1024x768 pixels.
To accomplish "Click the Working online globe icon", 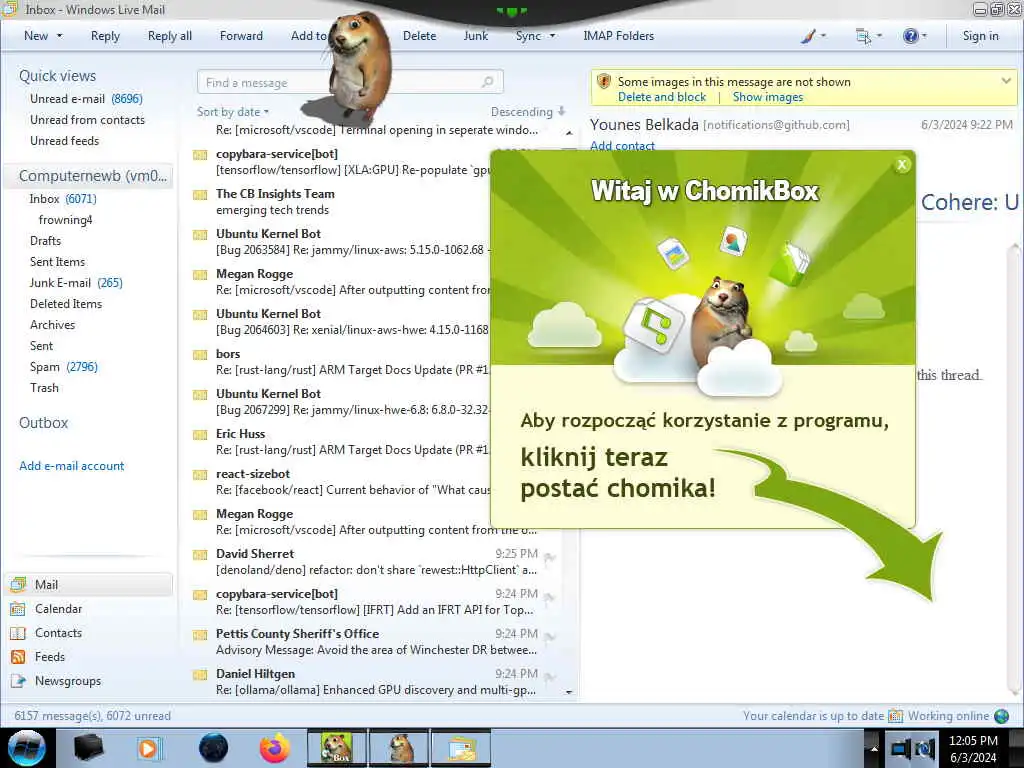I will [1001, 716].
